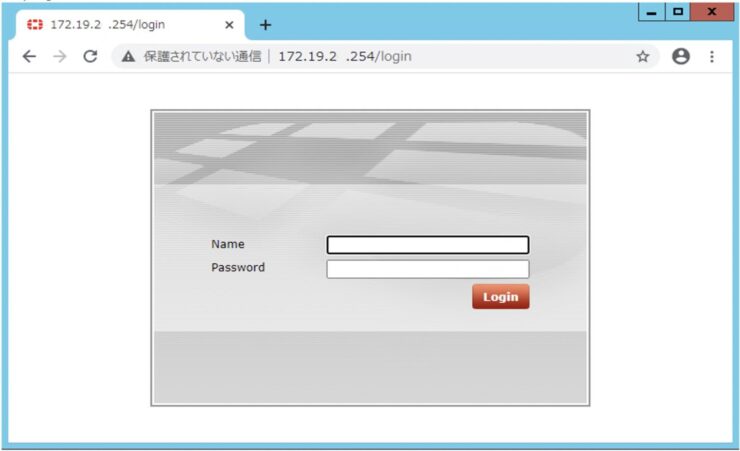Click the 保護されていない通信 security label

(202, 57)
